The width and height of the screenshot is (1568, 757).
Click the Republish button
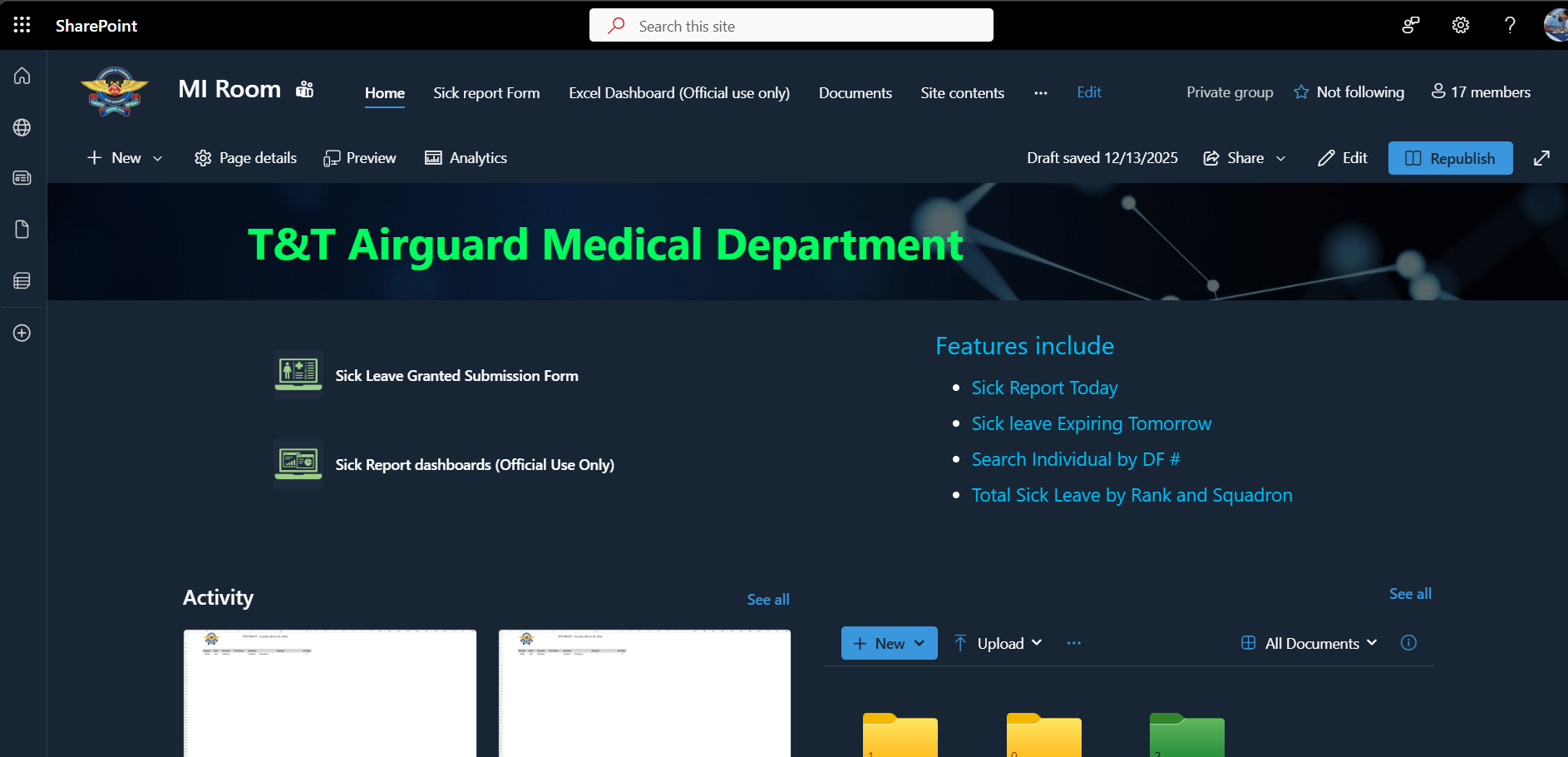tap(1451, 158)
